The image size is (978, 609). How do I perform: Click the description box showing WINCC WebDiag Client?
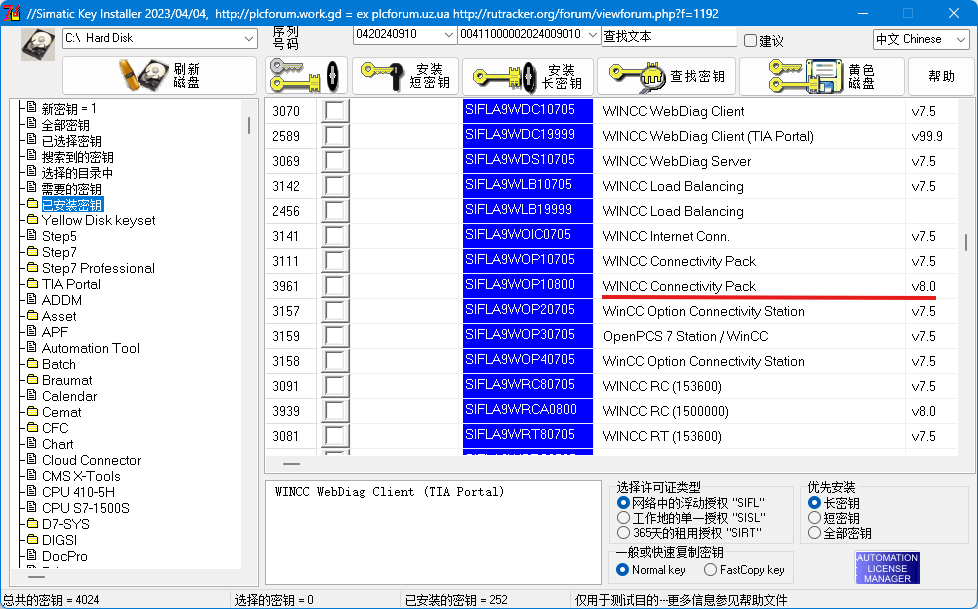tap(433, 532)
